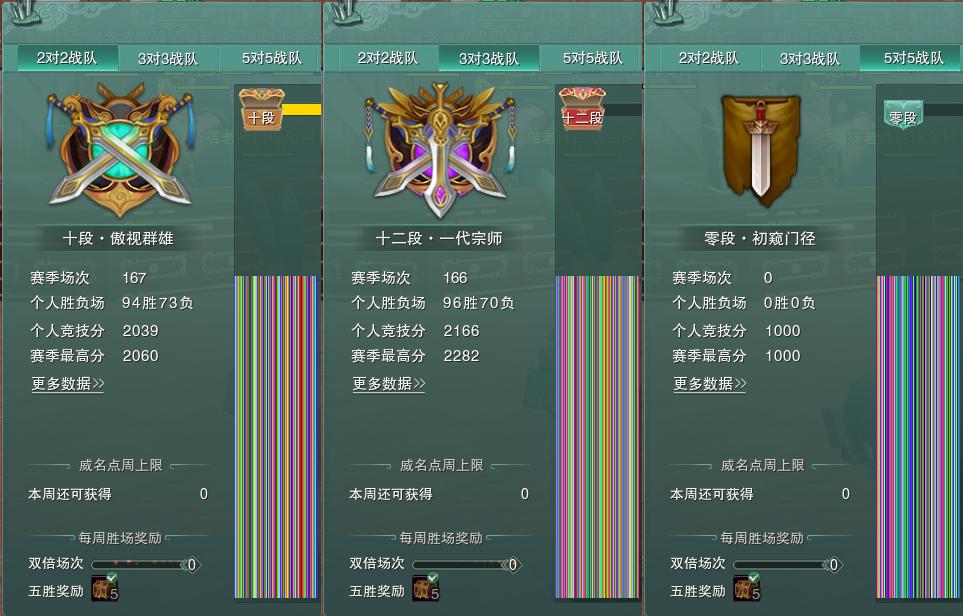Screen dimensions: 963x616
Task: Click the 五胜奖励 reward icon in 2对2 panel
Action: pyautogui.click(x=104, y=588)
